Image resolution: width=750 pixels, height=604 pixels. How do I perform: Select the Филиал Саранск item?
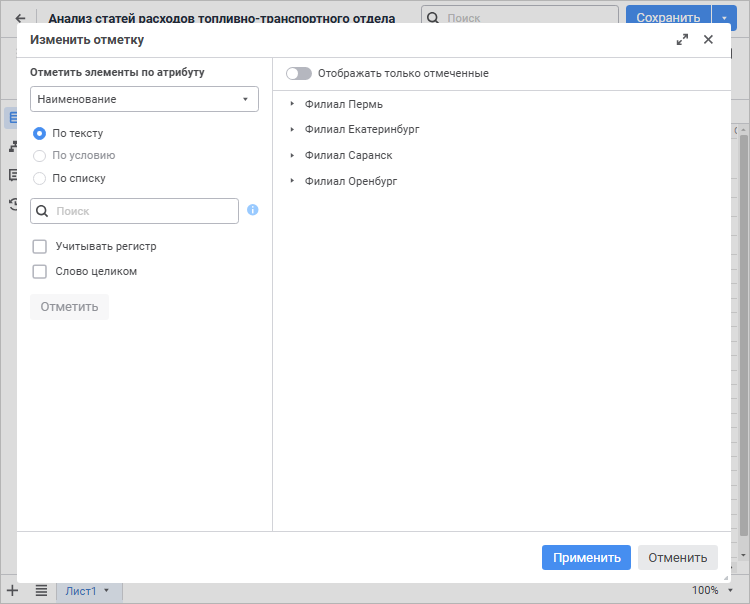(348, 155)
